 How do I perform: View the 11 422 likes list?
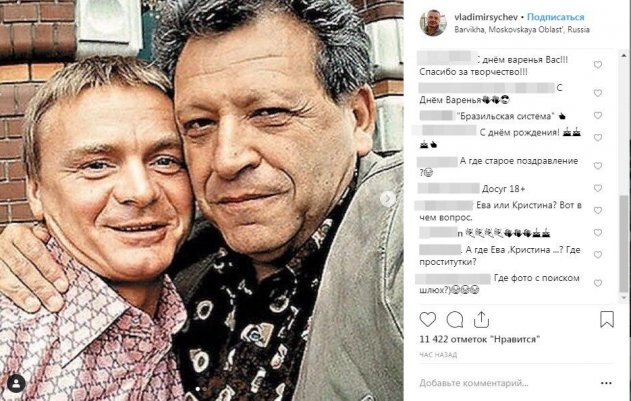[x=480, y=339]
